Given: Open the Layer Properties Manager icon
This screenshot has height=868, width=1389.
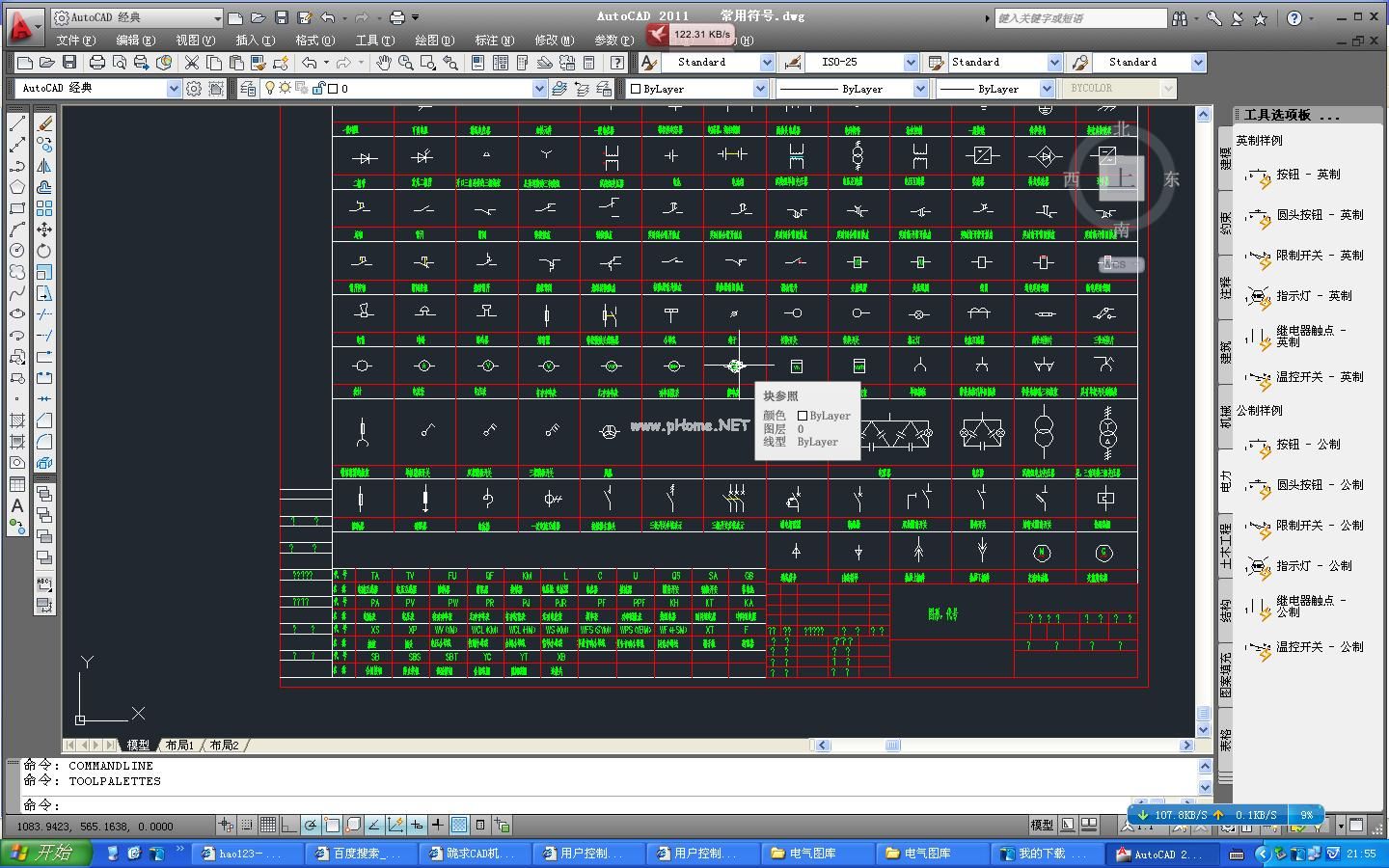Looking at the screenshot, I should pyautogui.click(x=249, y=89).
